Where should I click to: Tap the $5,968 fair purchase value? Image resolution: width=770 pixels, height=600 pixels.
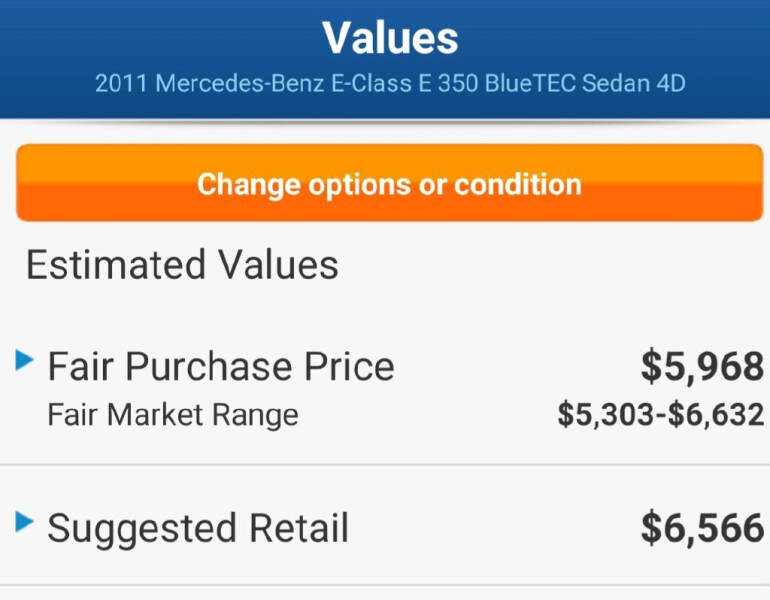(702, 367)
